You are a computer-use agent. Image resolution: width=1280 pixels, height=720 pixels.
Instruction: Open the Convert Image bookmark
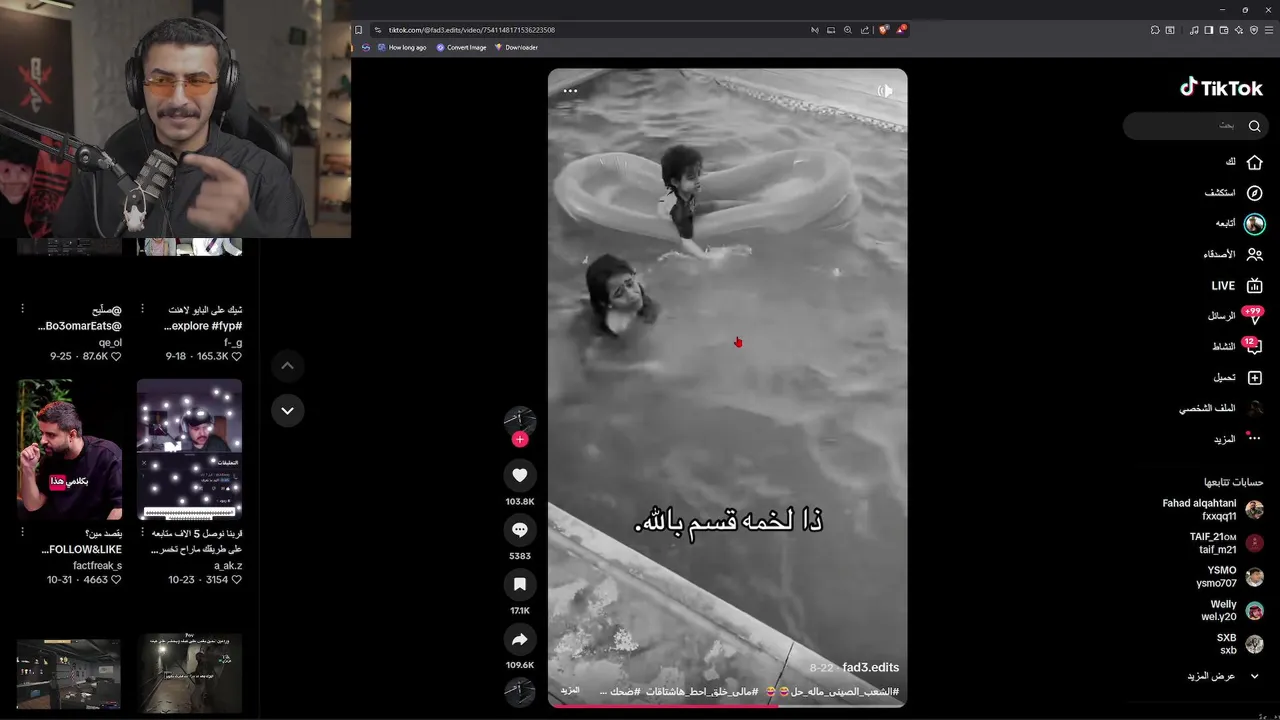click(x=461, y=47)
